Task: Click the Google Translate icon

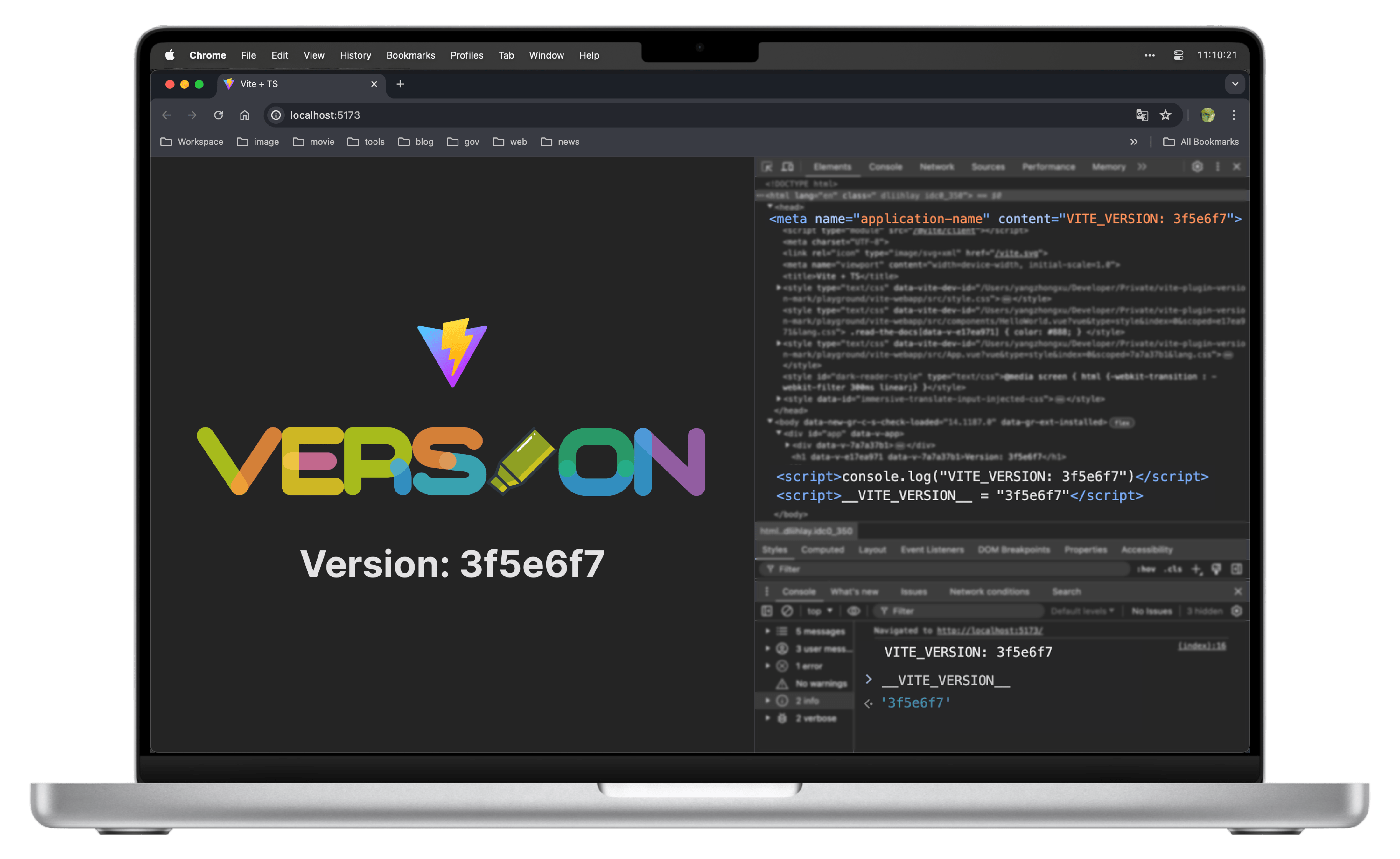Action: click(x=1142, y=115)
